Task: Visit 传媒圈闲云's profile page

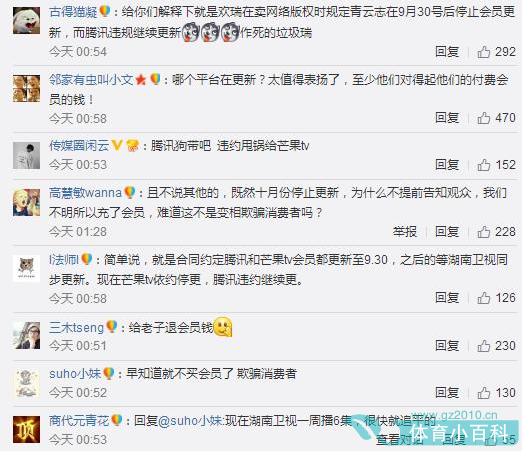Action: (x=79, y=146)
